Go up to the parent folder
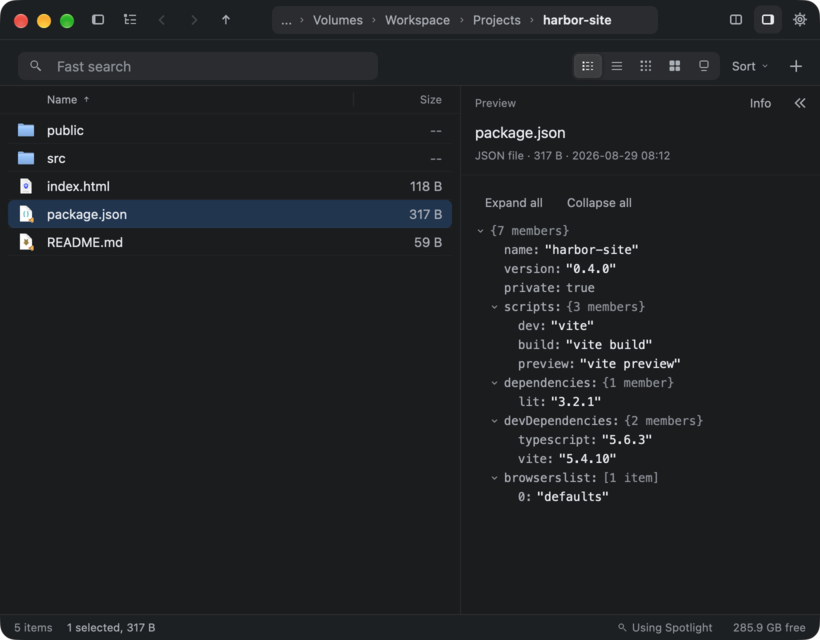Image resolution: width=820 pixels, height=640 pixels. coord(226,20)
